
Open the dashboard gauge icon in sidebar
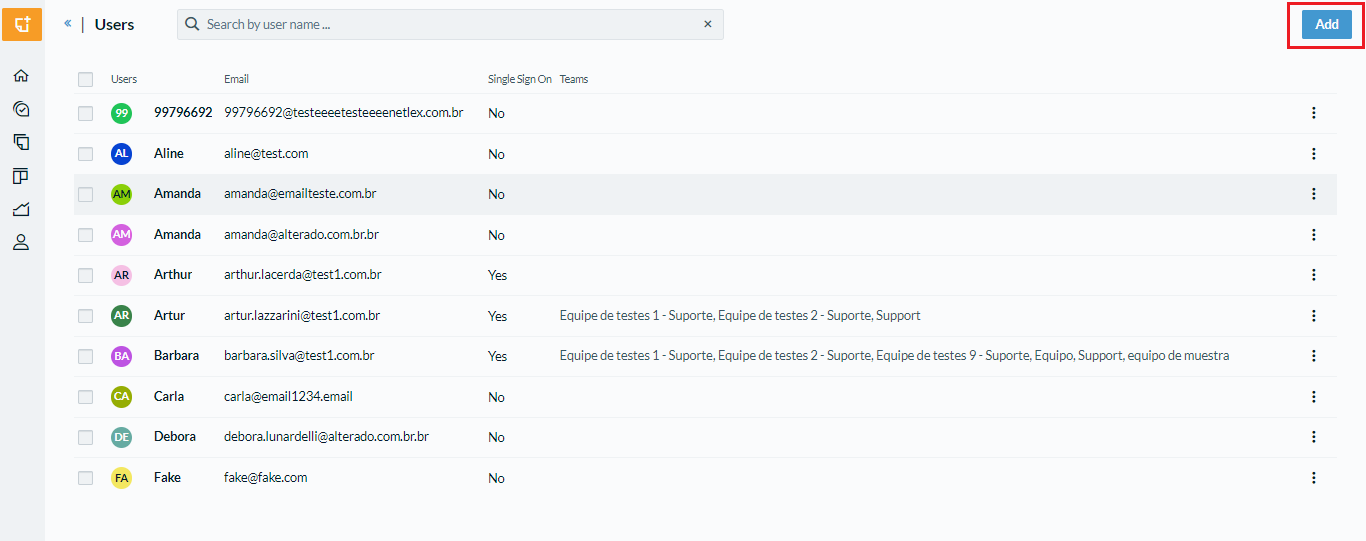coord(21,109)
